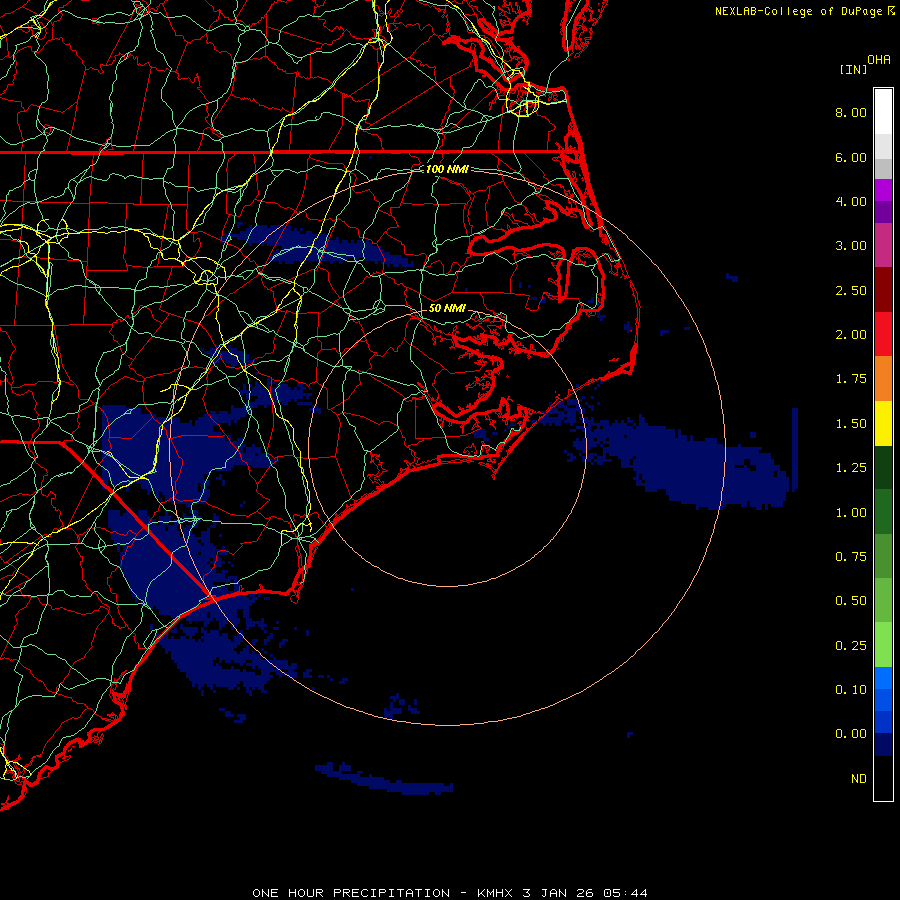Viewport: 900px width, 900px height.
Task: Click the 3.00 legend value
Action: click(x=851, y=246)
